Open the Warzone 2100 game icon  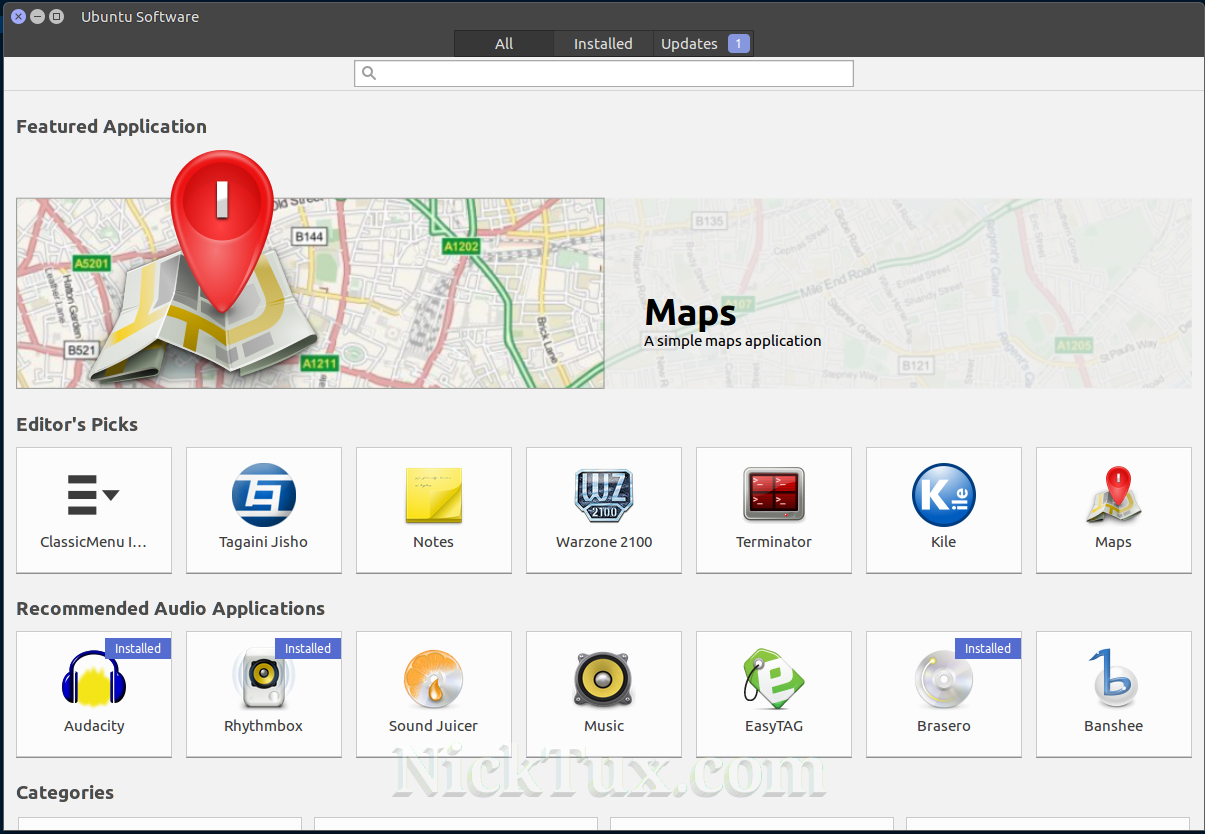[x=604, y=495]
